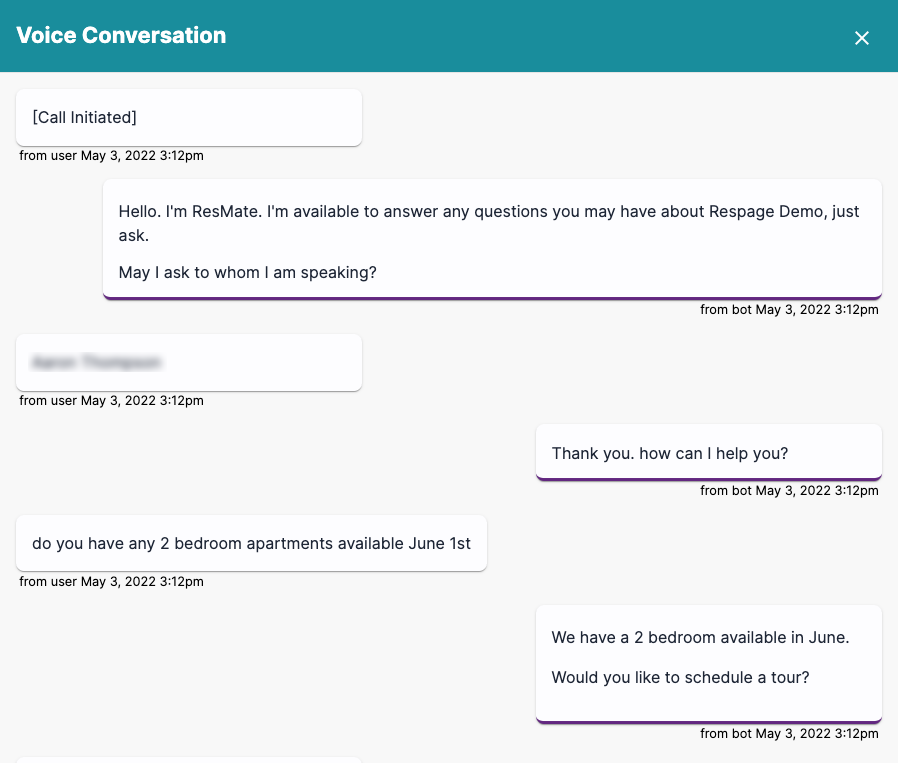
Task: Click the partially visible message bubble at the bottom
Action: 188,759
